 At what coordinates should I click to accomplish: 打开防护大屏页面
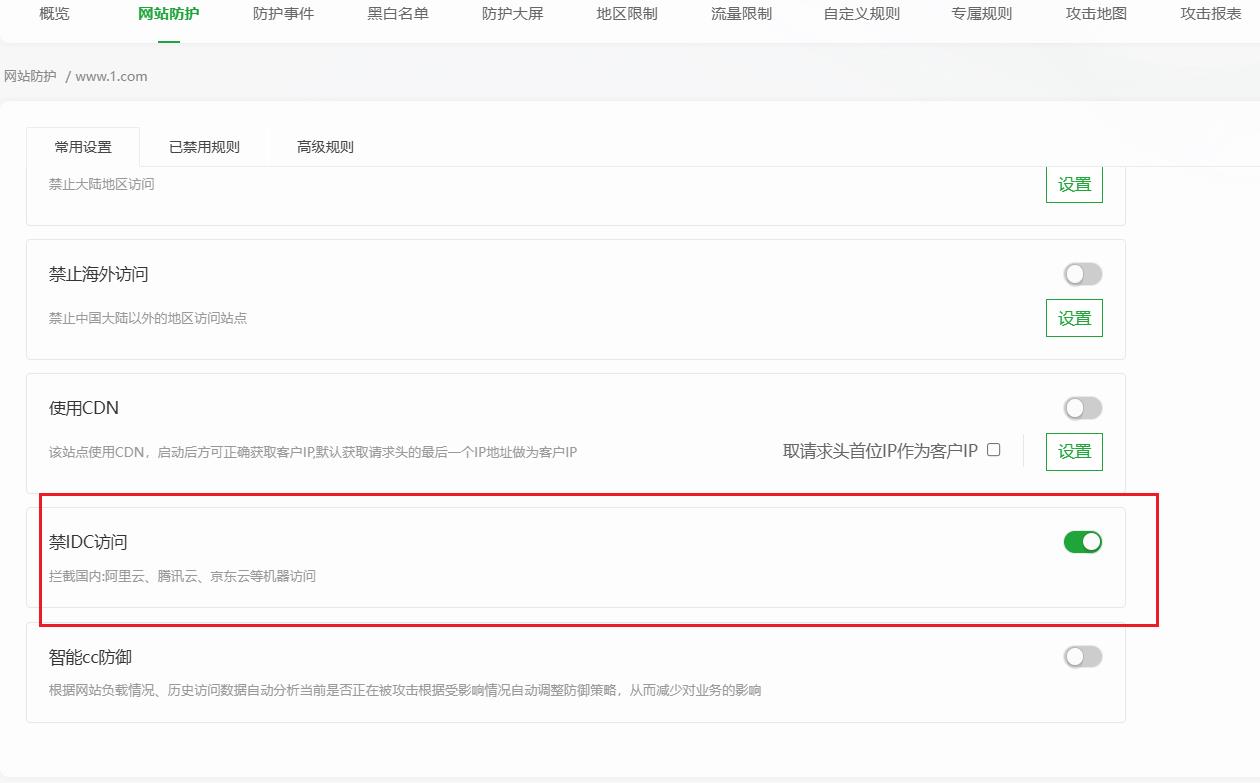pos(513,14)
